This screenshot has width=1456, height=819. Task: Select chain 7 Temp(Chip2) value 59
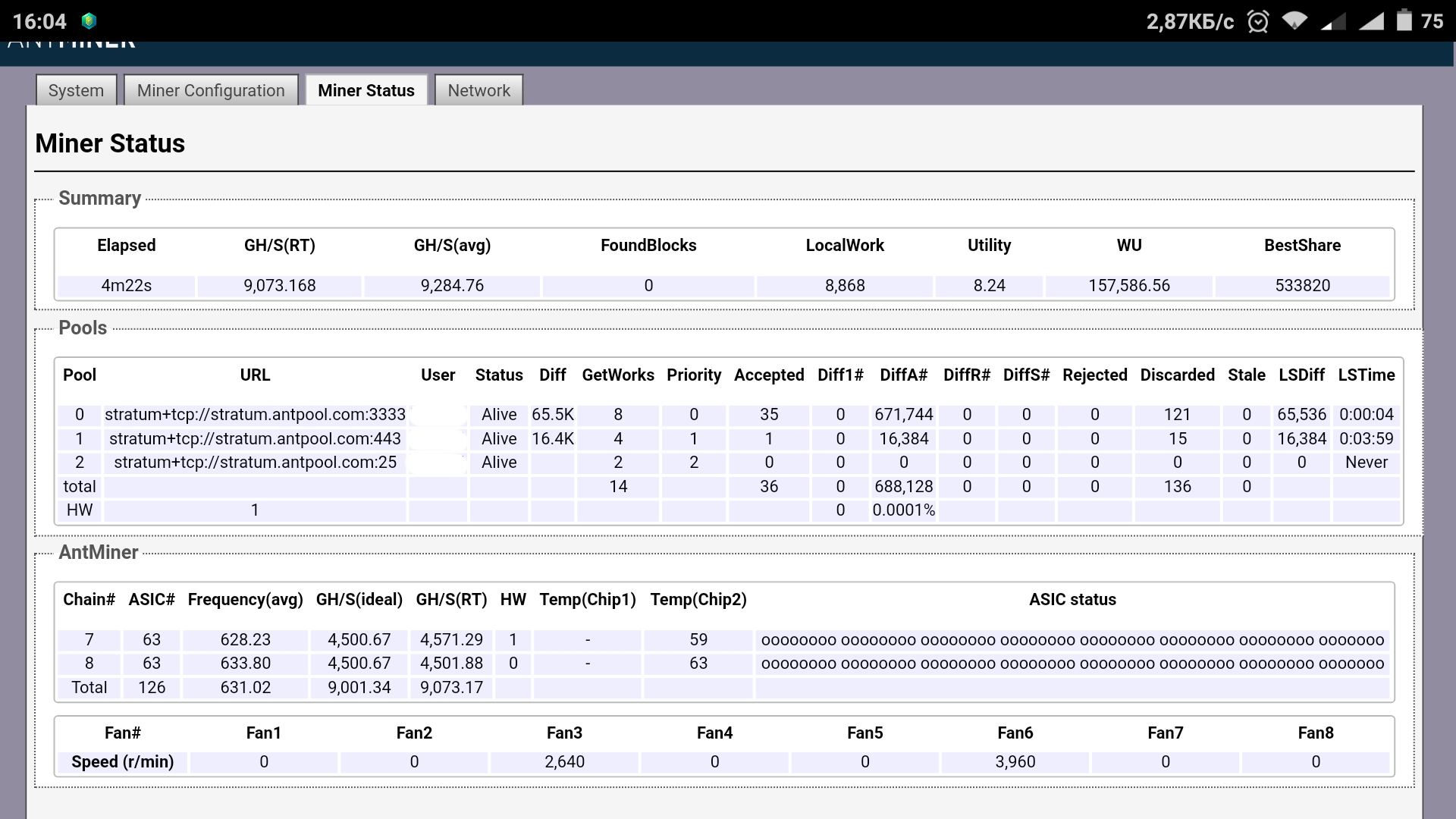pyautogui.click(x=698, y=640)
